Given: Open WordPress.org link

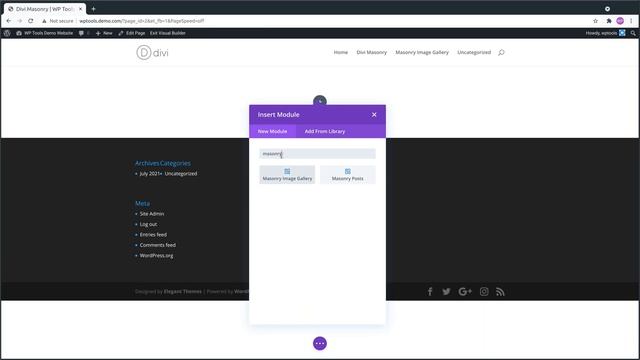Looking at the screenshot, I should (x=156, y=256).
